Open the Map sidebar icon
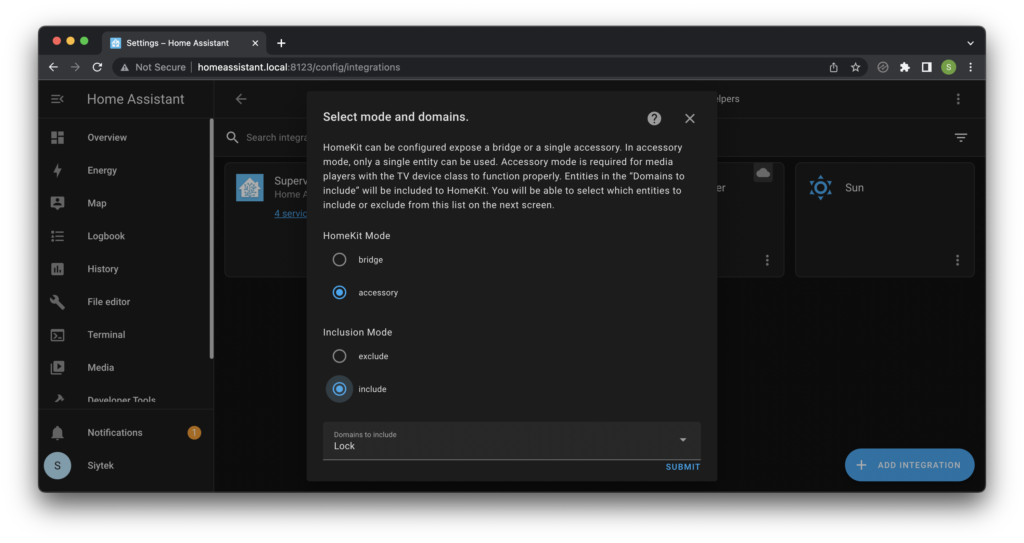 57,203
